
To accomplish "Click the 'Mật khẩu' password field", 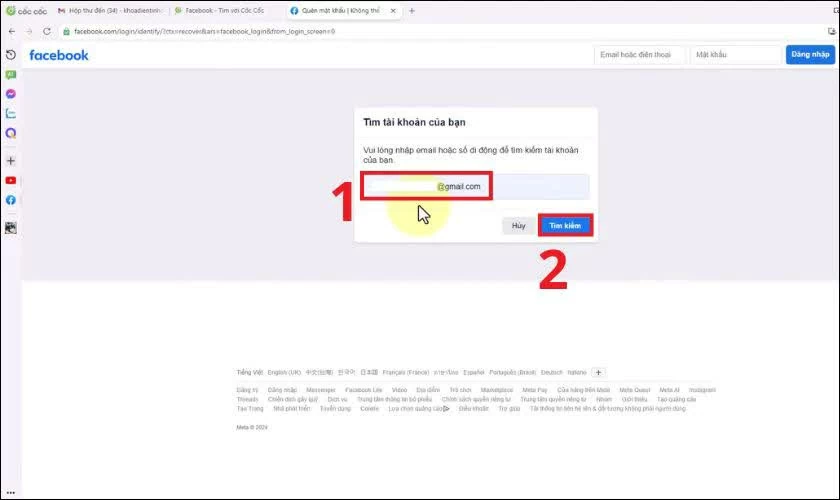I will pyautogui.click(x=735, y=55).
